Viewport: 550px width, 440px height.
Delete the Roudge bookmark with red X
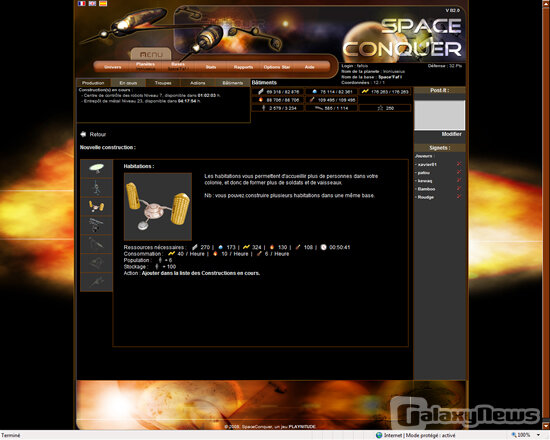pyautogui.click(x=459, y=196)
